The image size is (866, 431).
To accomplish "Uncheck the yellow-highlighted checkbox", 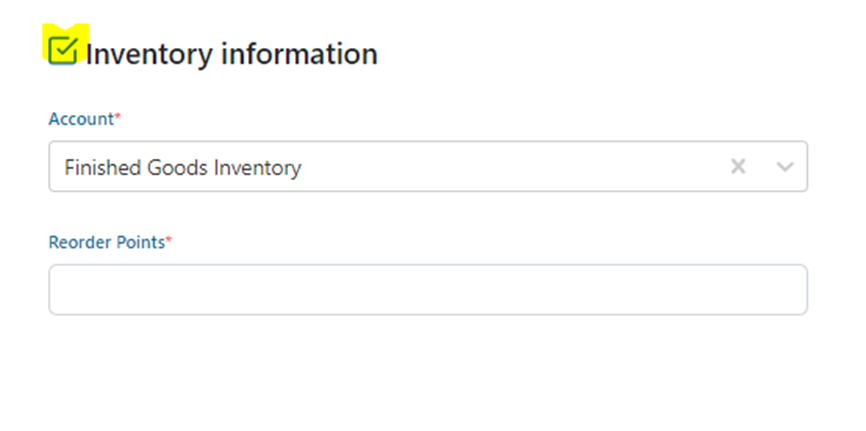I will pos(63,47).
